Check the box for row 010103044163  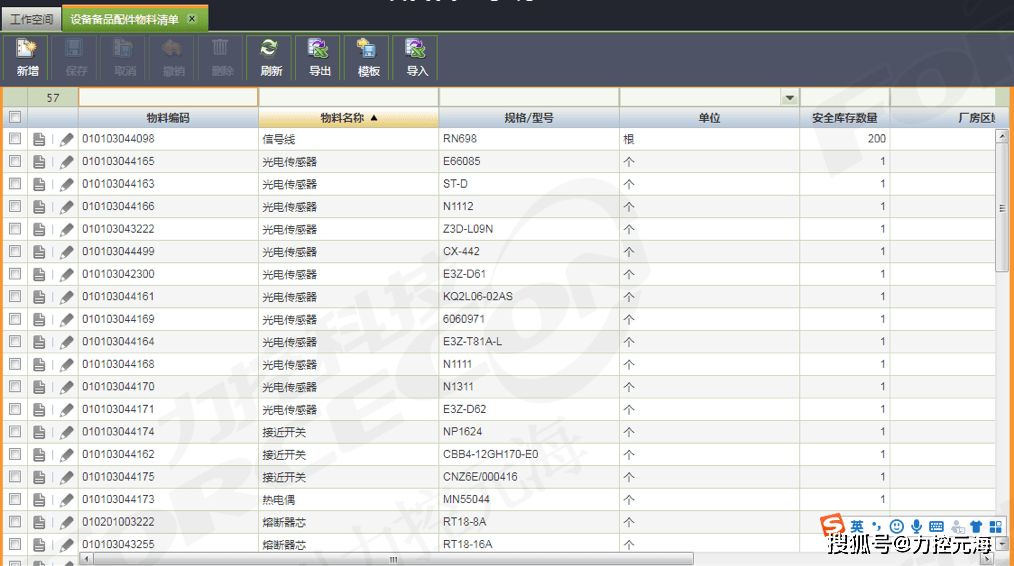click(15, 184)
